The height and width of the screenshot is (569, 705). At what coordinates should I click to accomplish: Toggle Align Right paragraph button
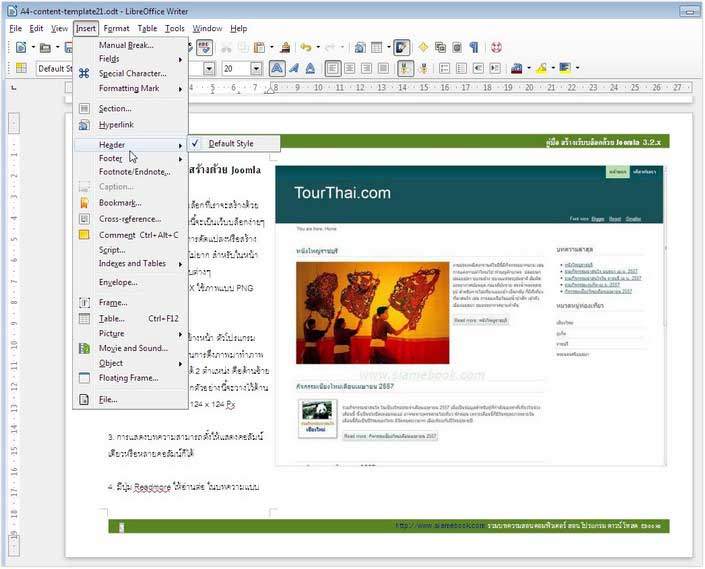point(366,68)
